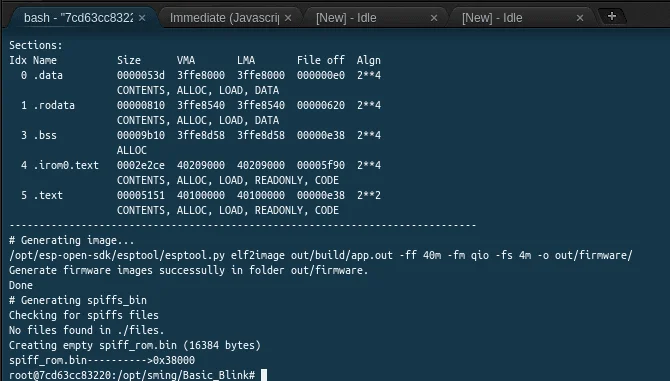This screenshot has width=670, height=381.
Task: Click the VMA value '40209000'
Action: (x=201, y=165)
